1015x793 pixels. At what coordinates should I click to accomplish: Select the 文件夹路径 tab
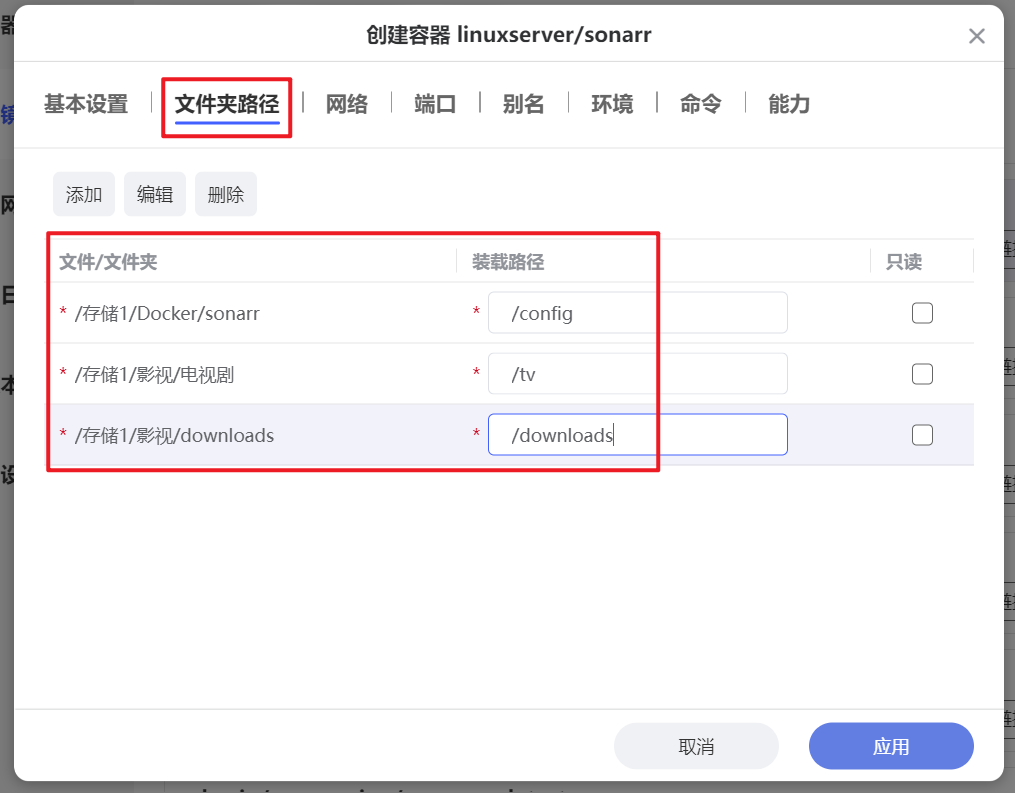227,104
